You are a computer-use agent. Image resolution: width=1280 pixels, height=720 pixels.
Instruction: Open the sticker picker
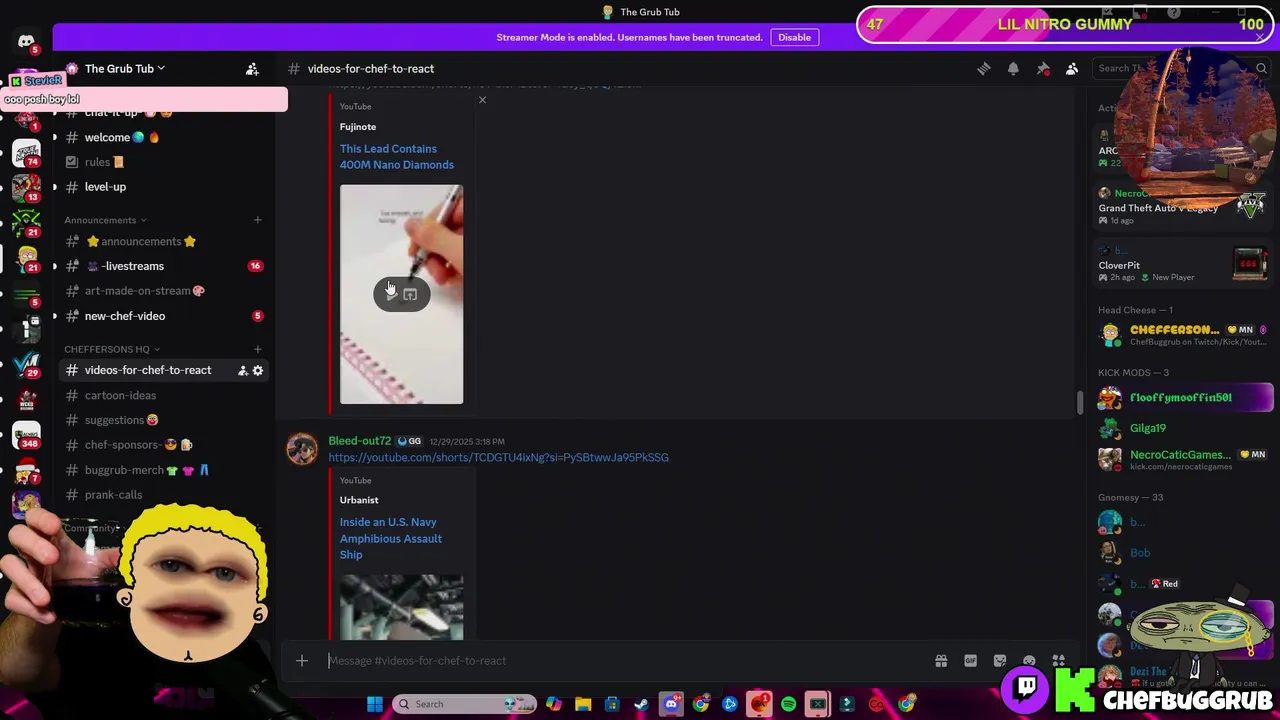(1000, 660)
